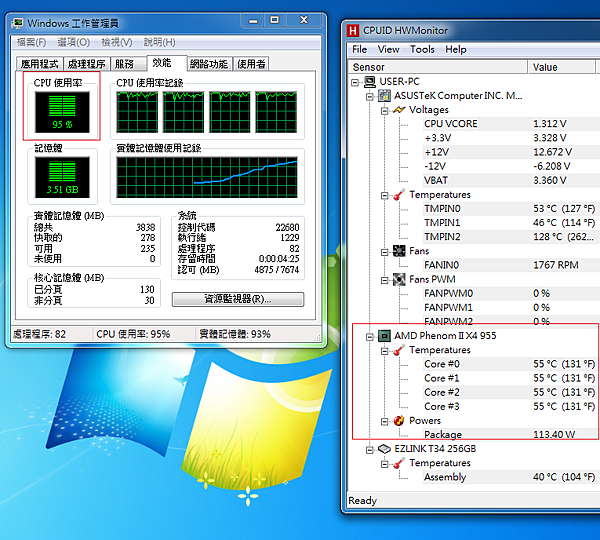Switch to the 使用者 tab
Viewport: 600px width, 540px height.
click(251, 64)
